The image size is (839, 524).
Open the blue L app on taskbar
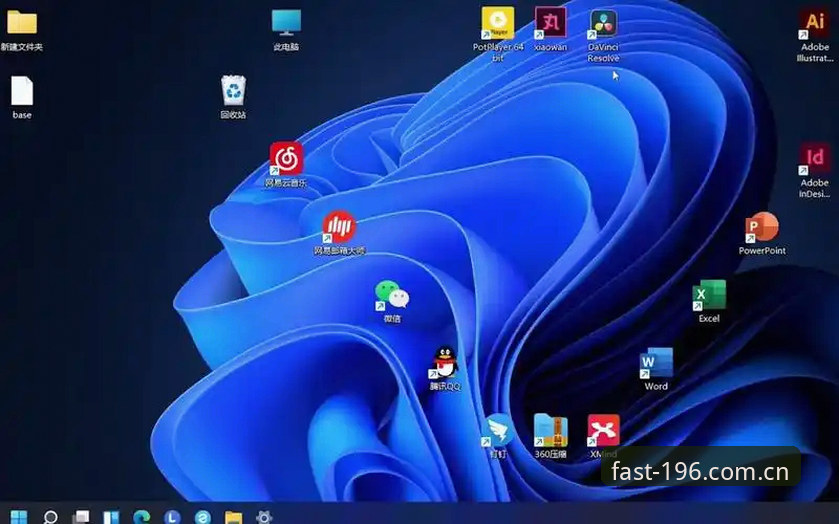172,517
